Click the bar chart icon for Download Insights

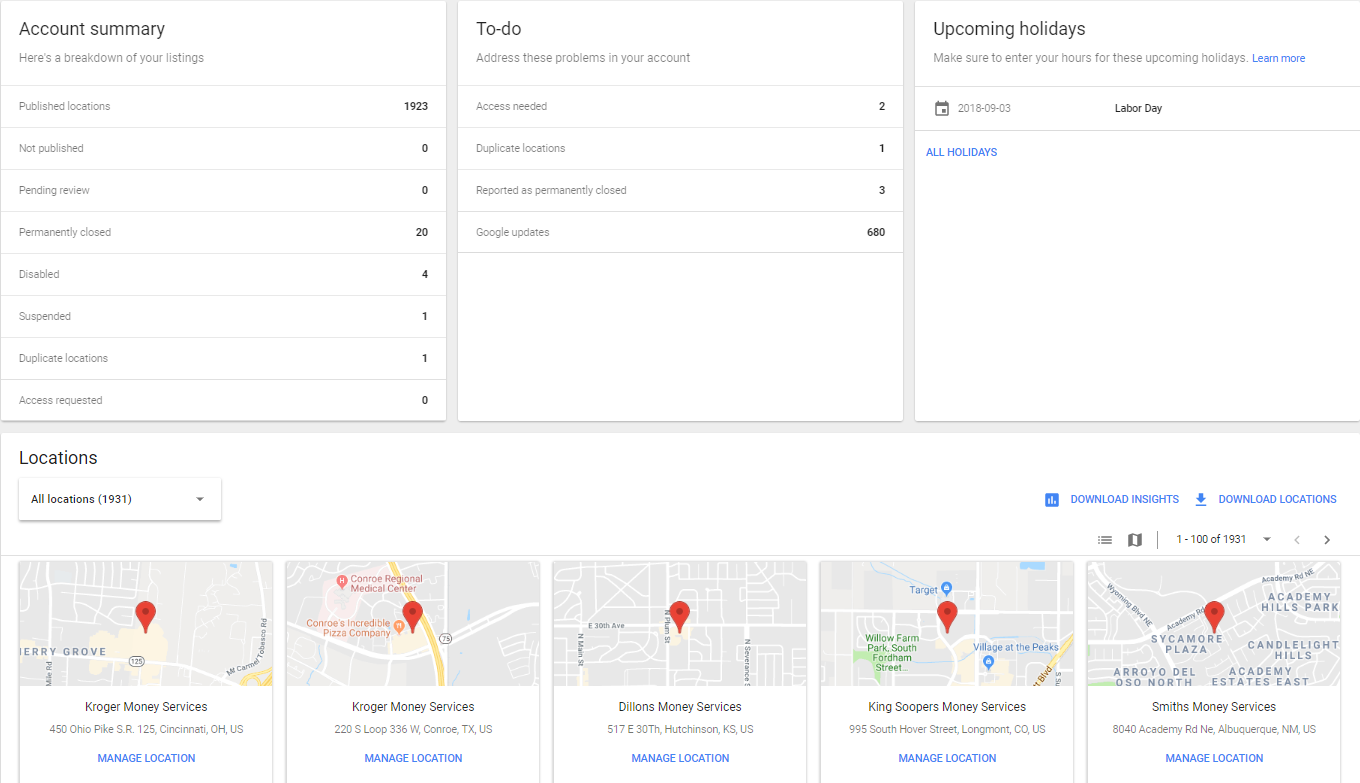[1051, 500]
